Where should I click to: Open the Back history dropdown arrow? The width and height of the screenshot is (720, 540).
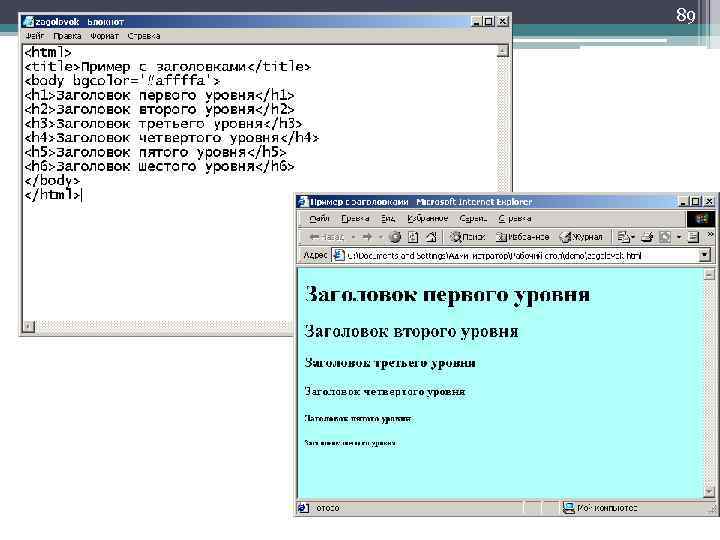point(353,237)
